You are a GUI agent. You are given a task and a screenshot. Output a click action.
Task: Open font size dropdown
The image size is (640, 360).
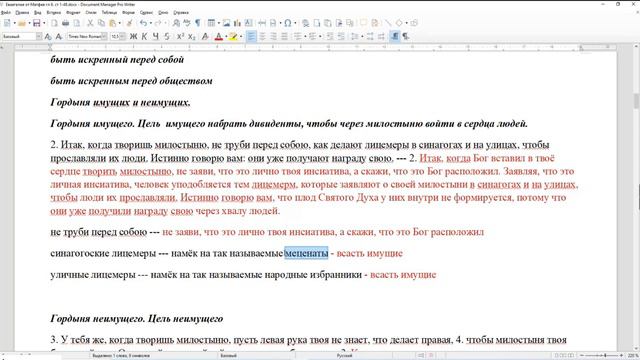(123, 37)
